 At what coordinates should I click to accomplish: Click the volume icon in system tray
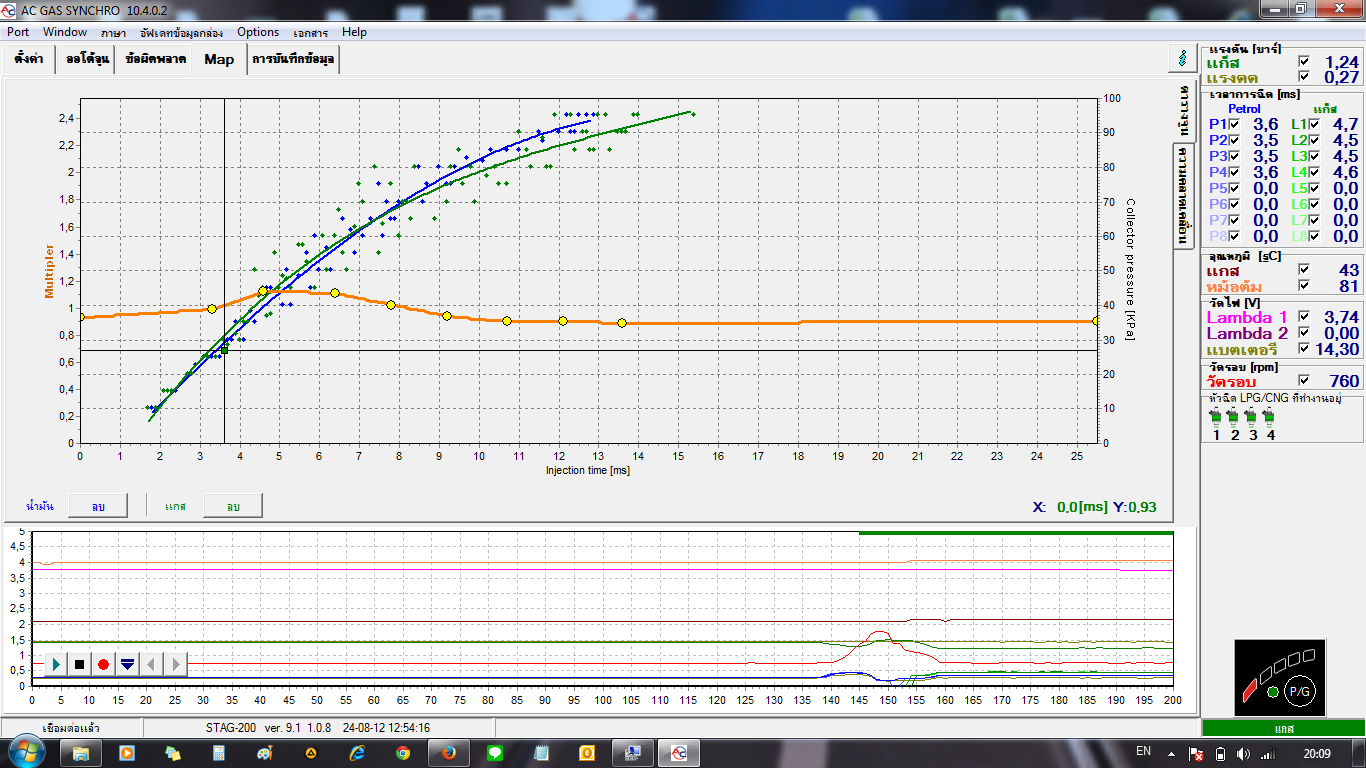pos(1242,753)
